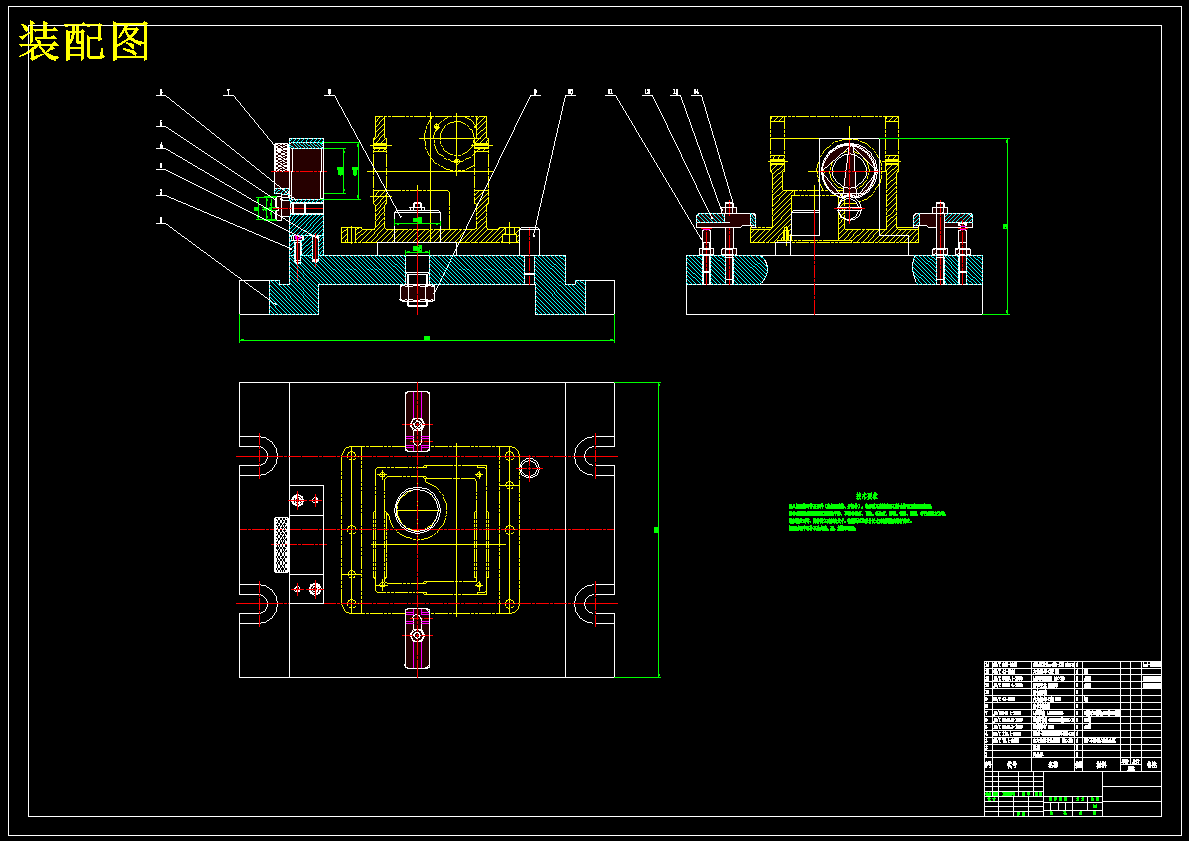
Task: Click the 材料 header cell in the parts list
Action: pyautogui.click(x=1100, y=765)
